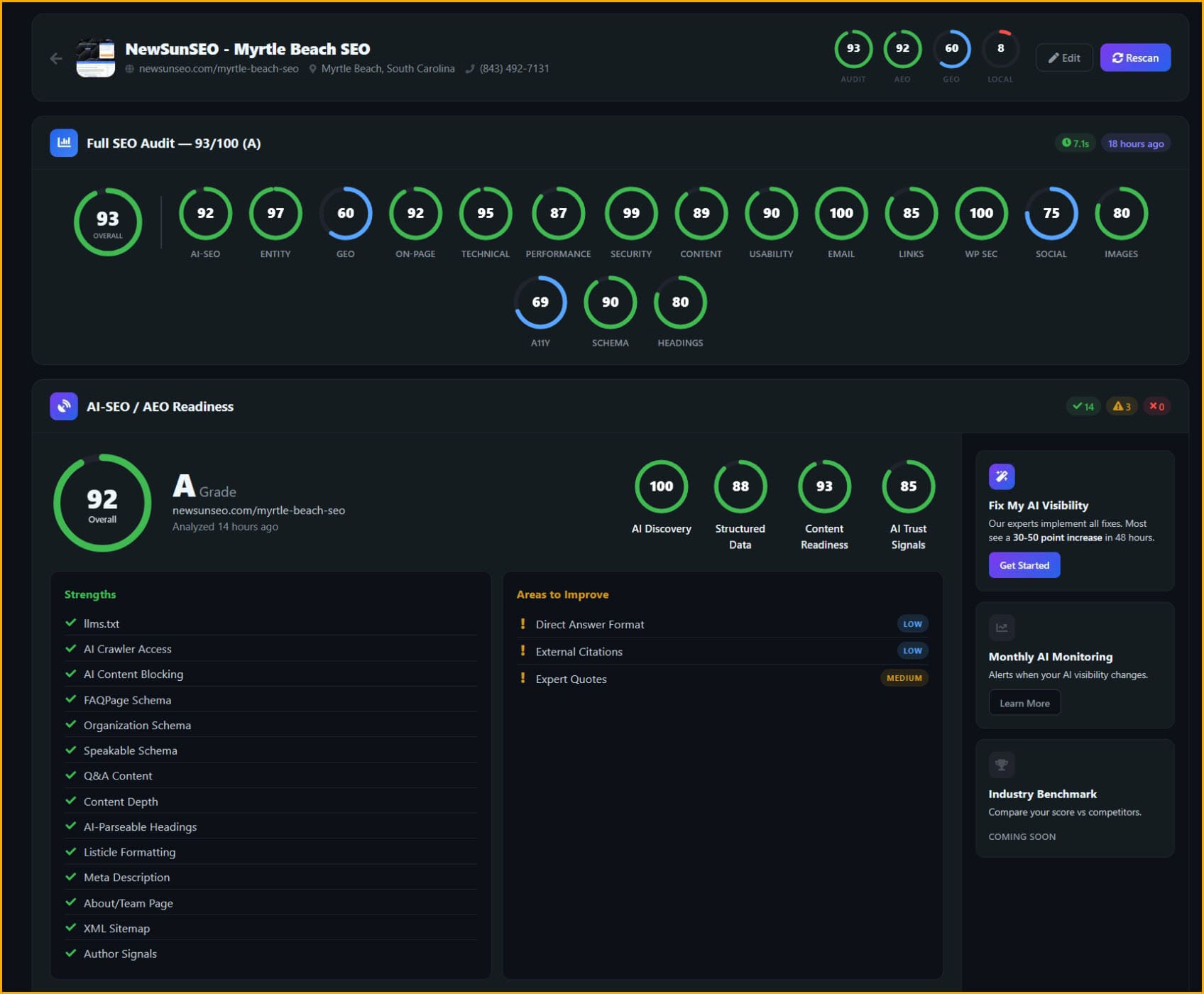Select the Expert Quotes improvement item
Image resolution: width=1204 pixels, height=994 pixels.
pyautogui.click(x=571, y=679)
